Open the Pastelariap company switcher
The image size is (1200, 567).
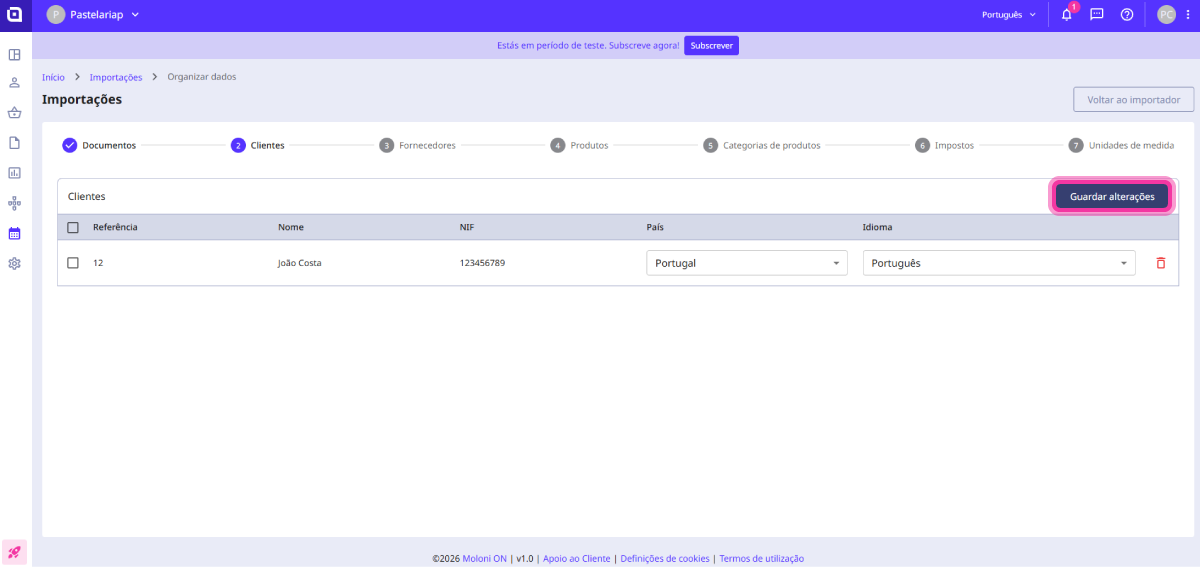tap(93, 15)
